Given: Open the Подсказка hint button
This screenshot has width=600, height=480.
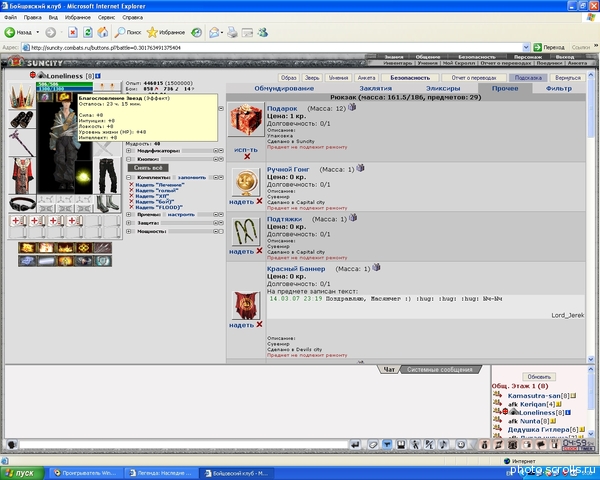Looking at the screenshot, I should pyautogui.click(x=528, y=78).
